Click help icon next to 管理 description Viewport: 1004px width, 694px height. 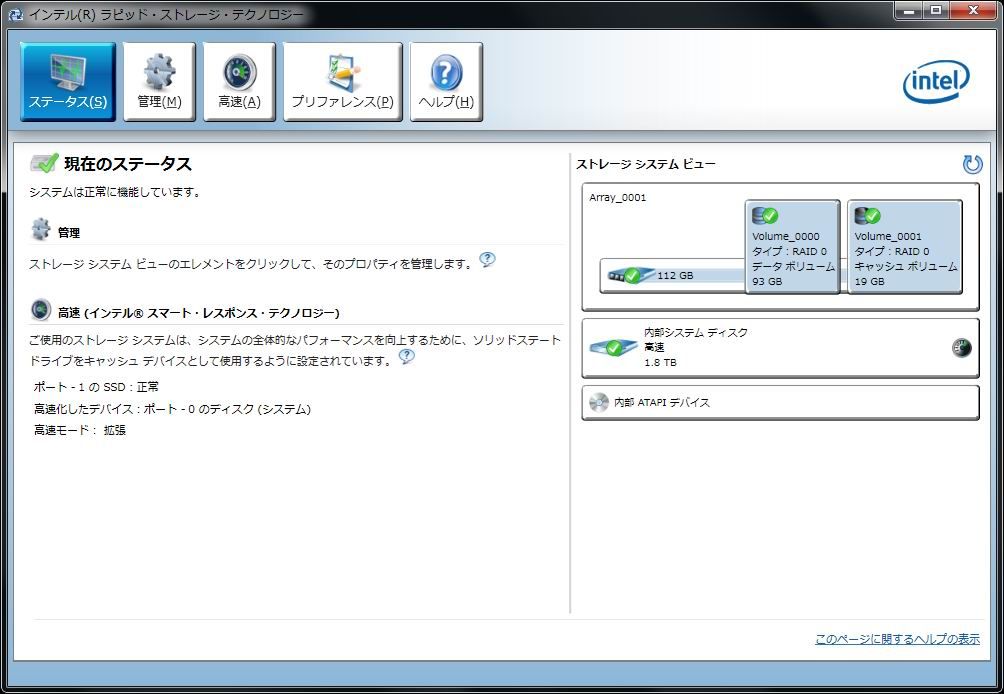click(x=487, y=259)
